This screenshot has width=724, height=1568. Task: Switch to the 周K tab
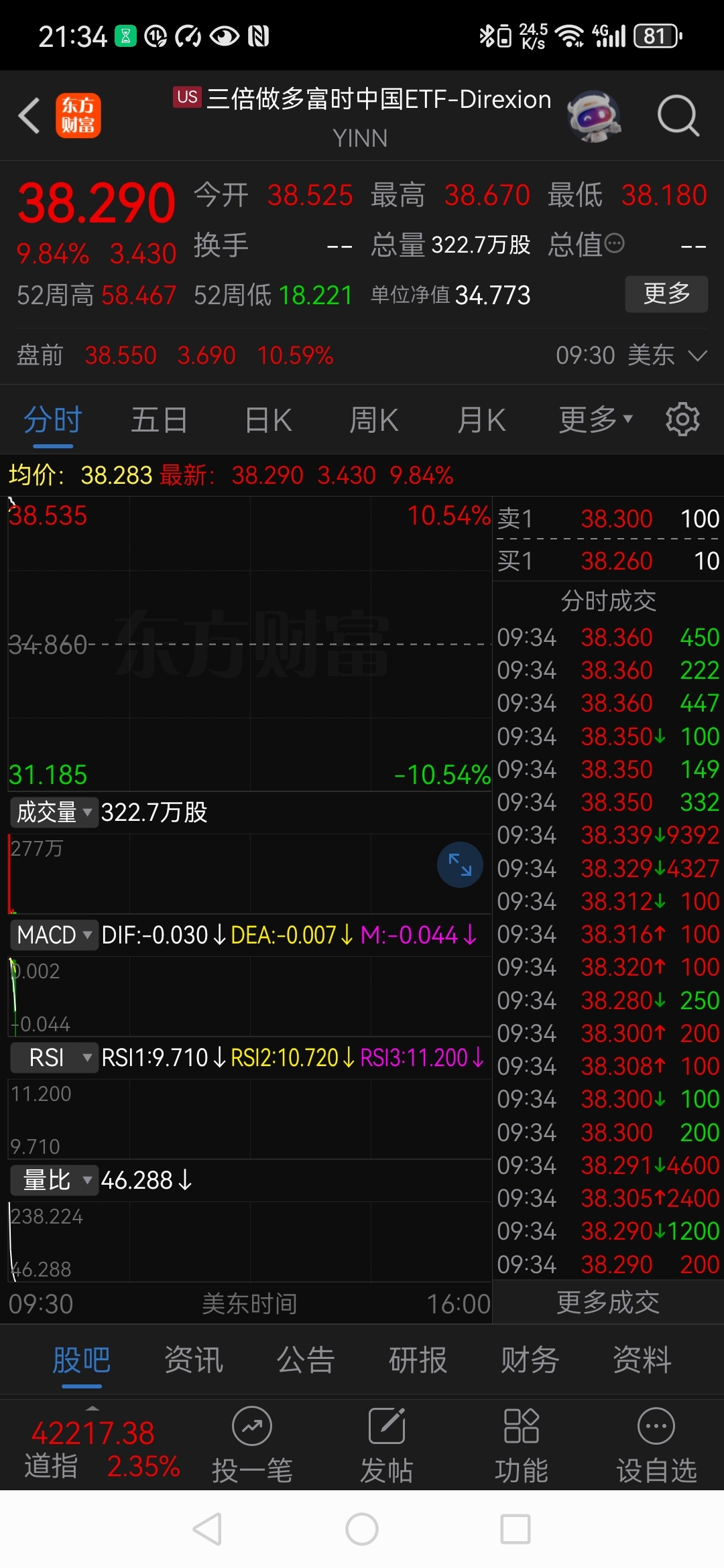click(374, 420)
